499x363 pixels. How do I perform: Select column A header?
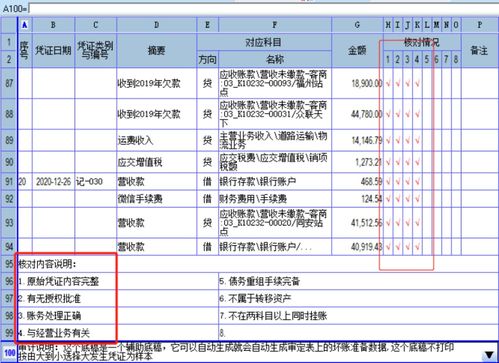24,25
